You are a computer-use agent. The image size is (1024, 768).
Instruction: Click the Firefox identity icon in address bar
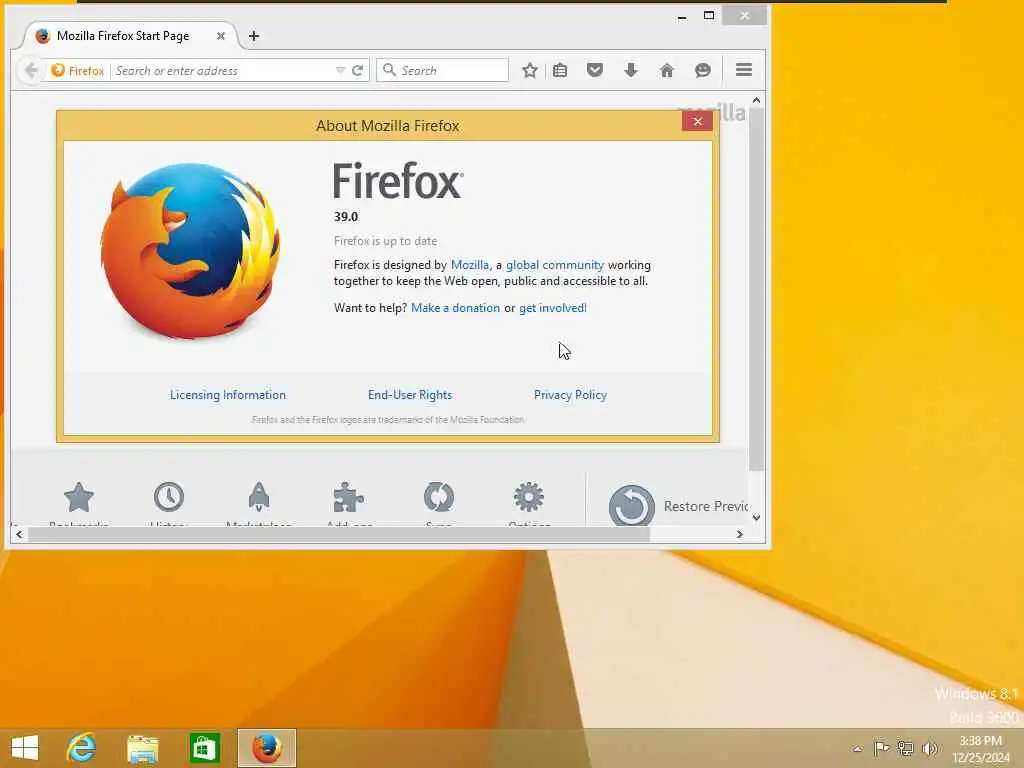coord(58,70)
